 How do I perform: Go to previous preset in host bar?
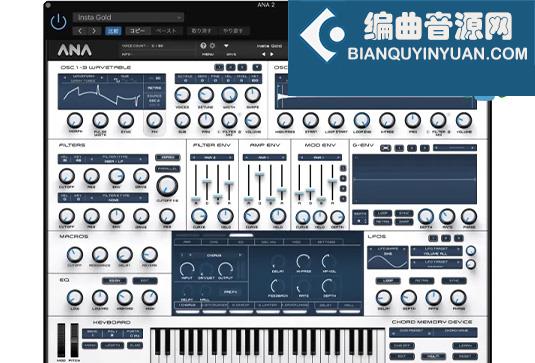point(80,31)
